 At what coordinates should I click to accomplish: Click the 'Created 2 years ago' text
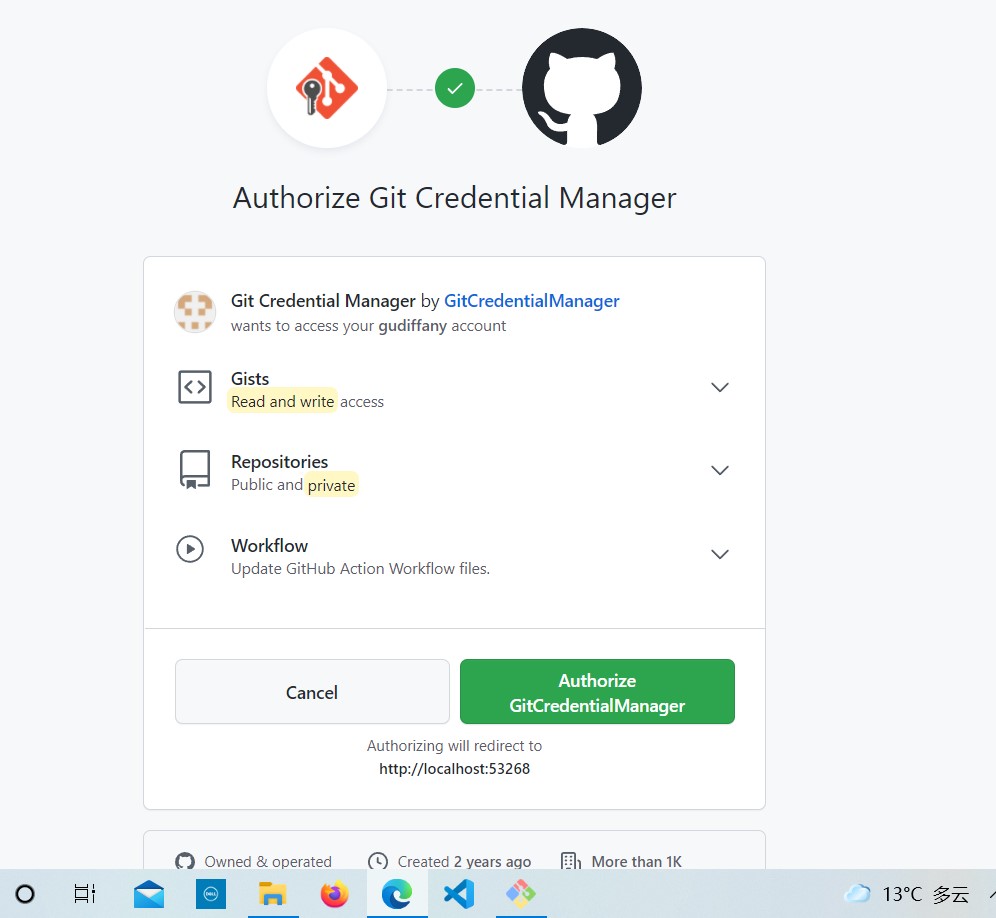(464, 861)
